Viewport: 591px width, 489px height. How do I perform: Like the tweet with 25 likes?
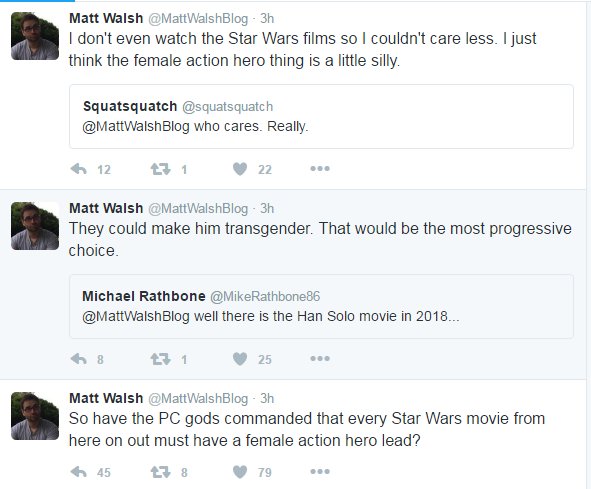(x=240, y=359)
